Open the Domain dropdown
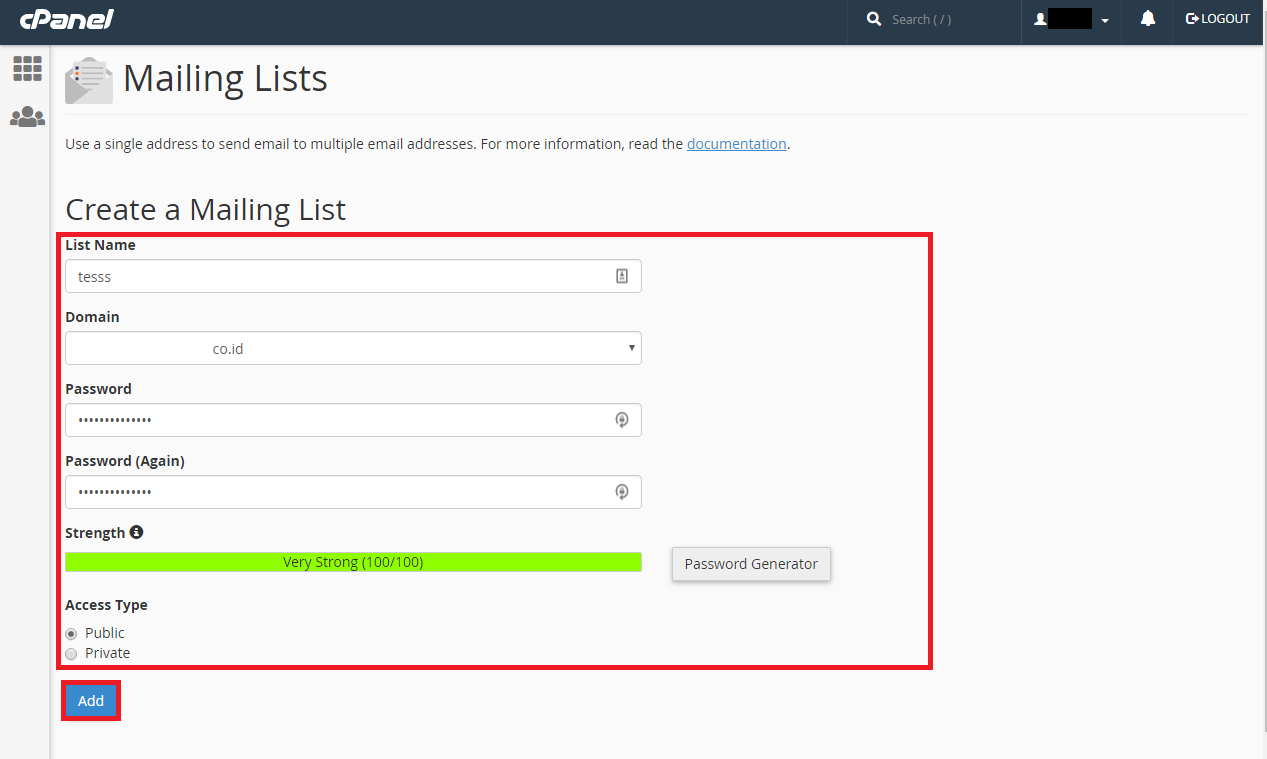 [353, 348]
